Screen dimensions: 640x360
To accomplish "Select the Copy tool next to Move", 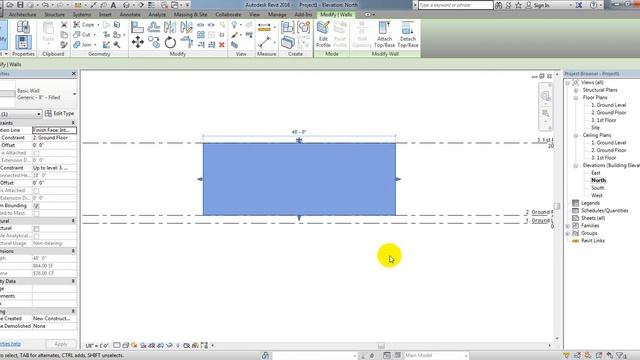I will pos(154,42).
